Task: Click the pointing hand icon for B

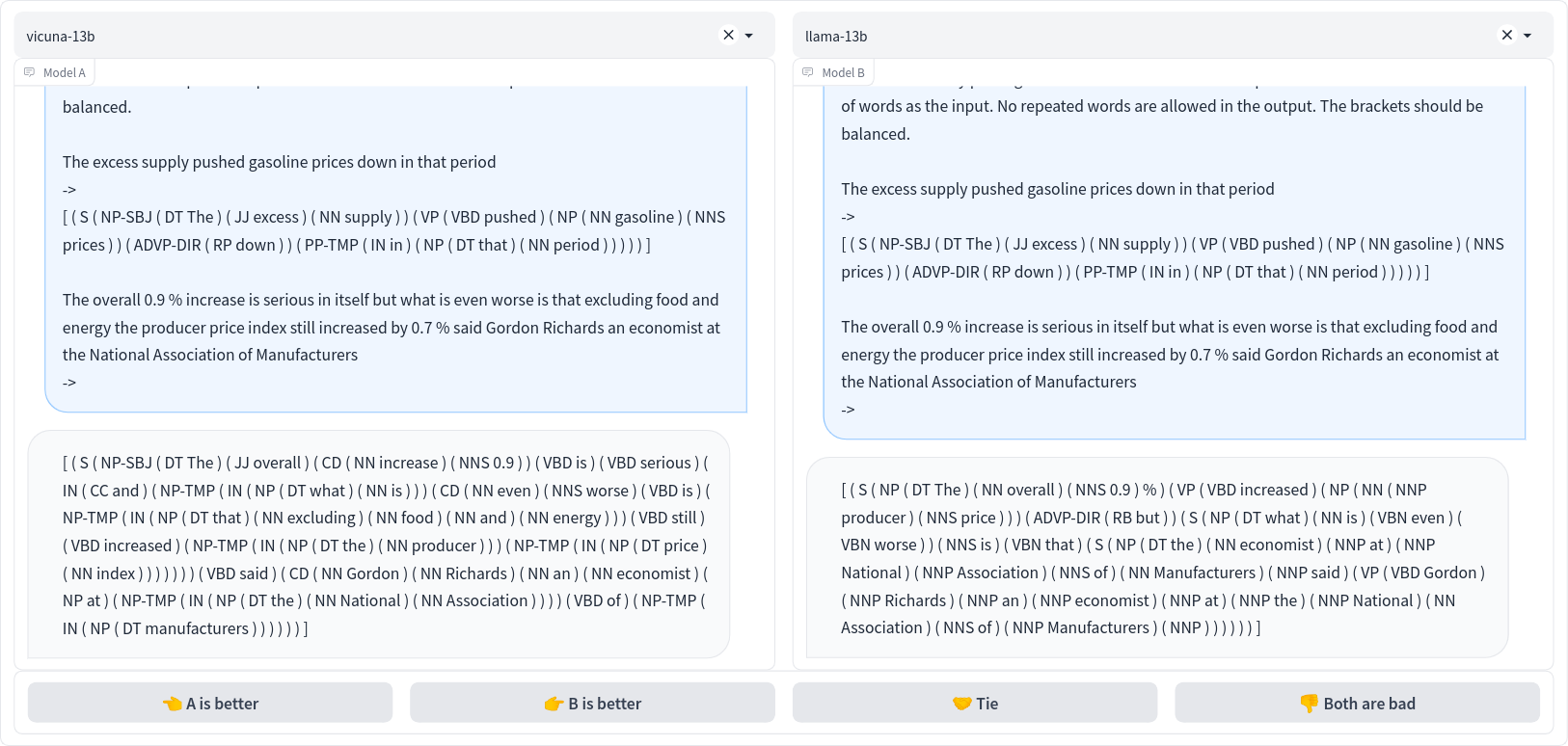Action: pos(554,704)
